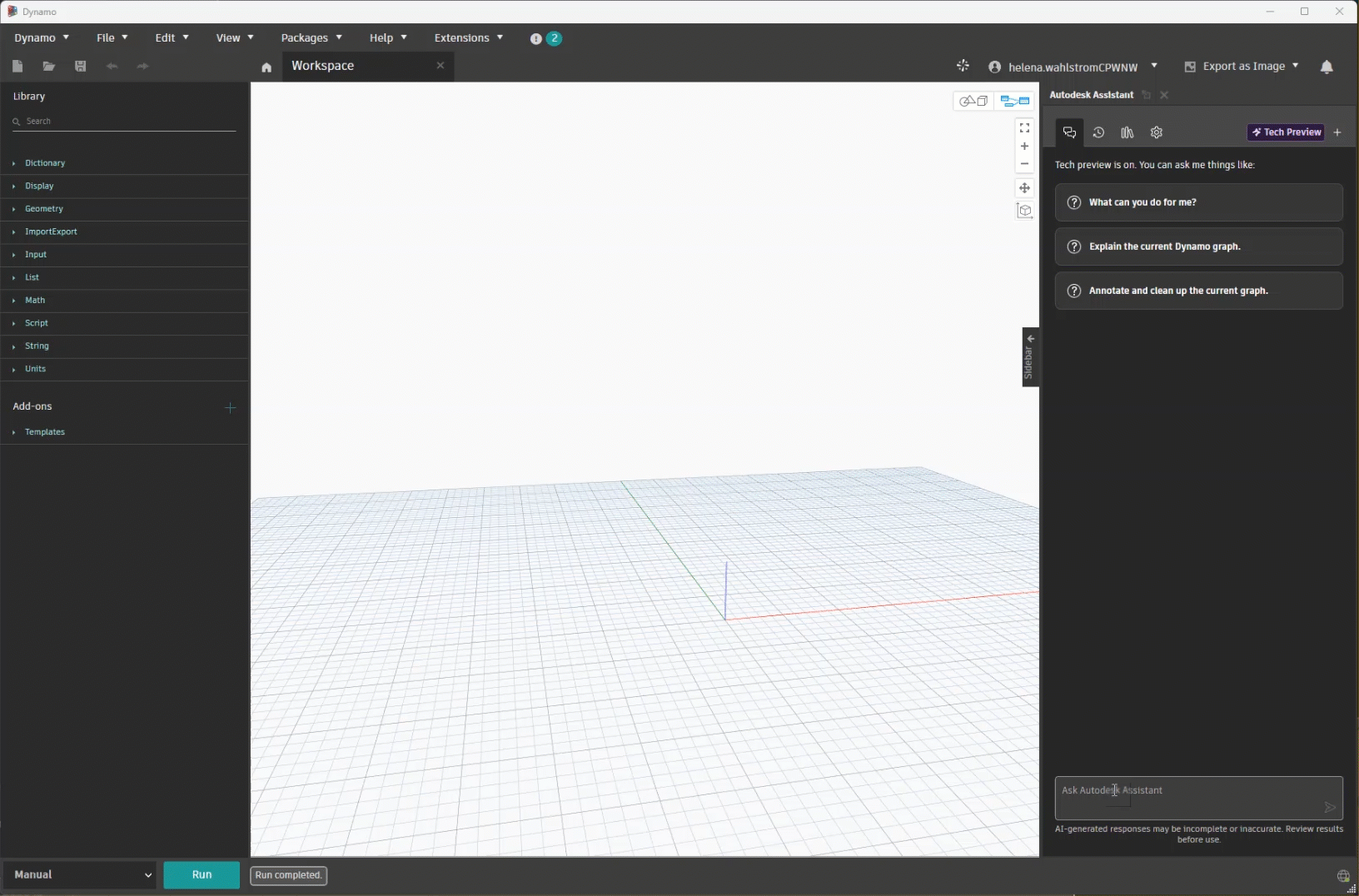Click the Open file folder icon
1359x896 pixels.
[49, 67]
